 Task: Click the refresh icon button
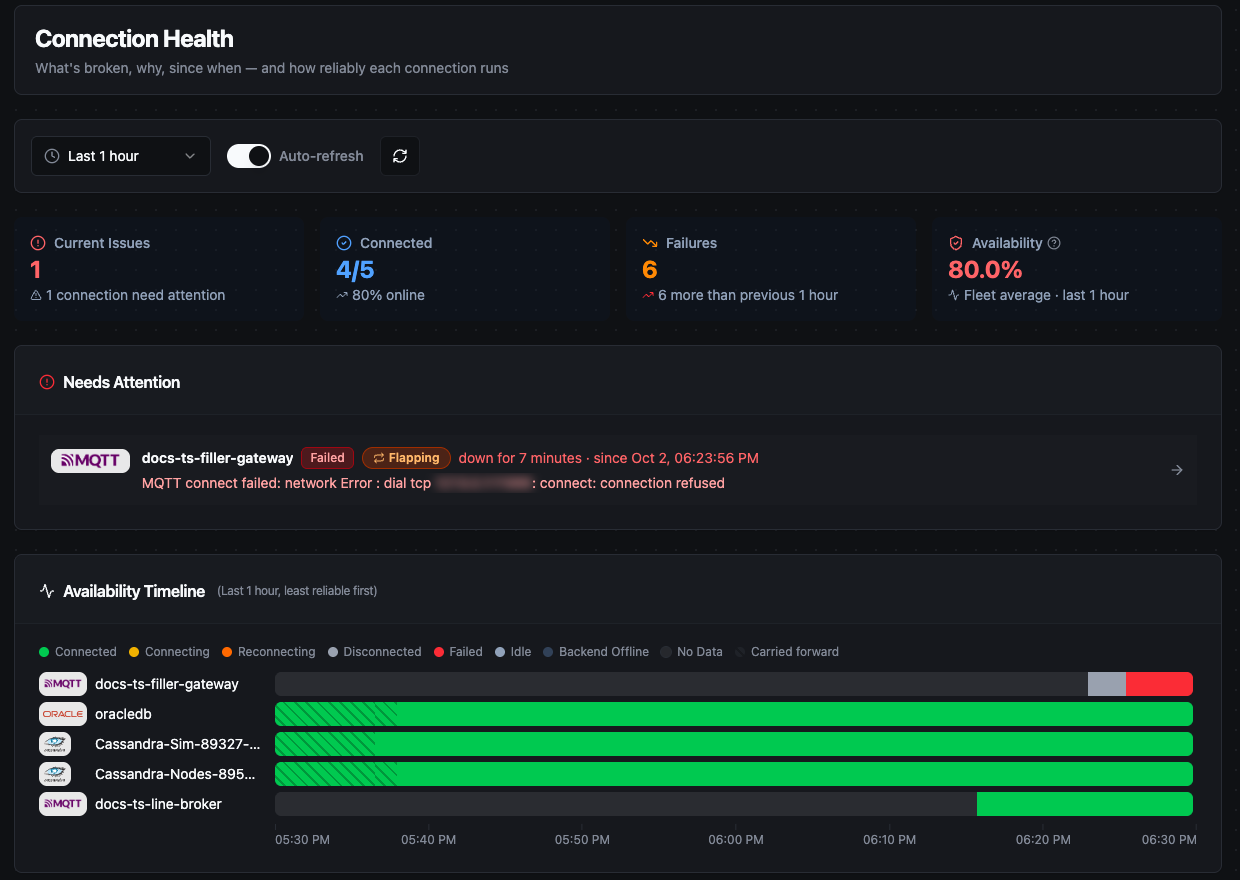click(x=400, y=156)
